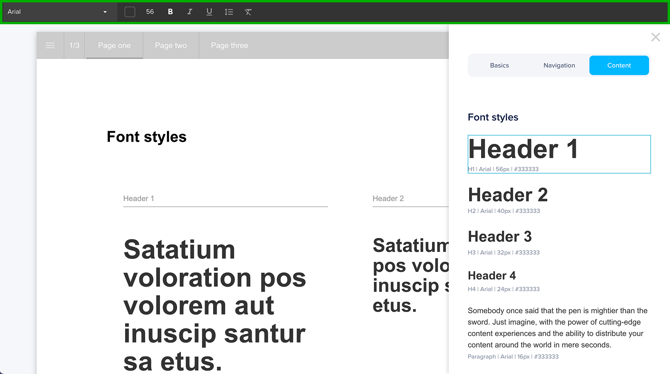Image resolution: width=670 pixels, height=374 pixels.
Task: Switch to the Navigation tab
Action: pos(559,65)
